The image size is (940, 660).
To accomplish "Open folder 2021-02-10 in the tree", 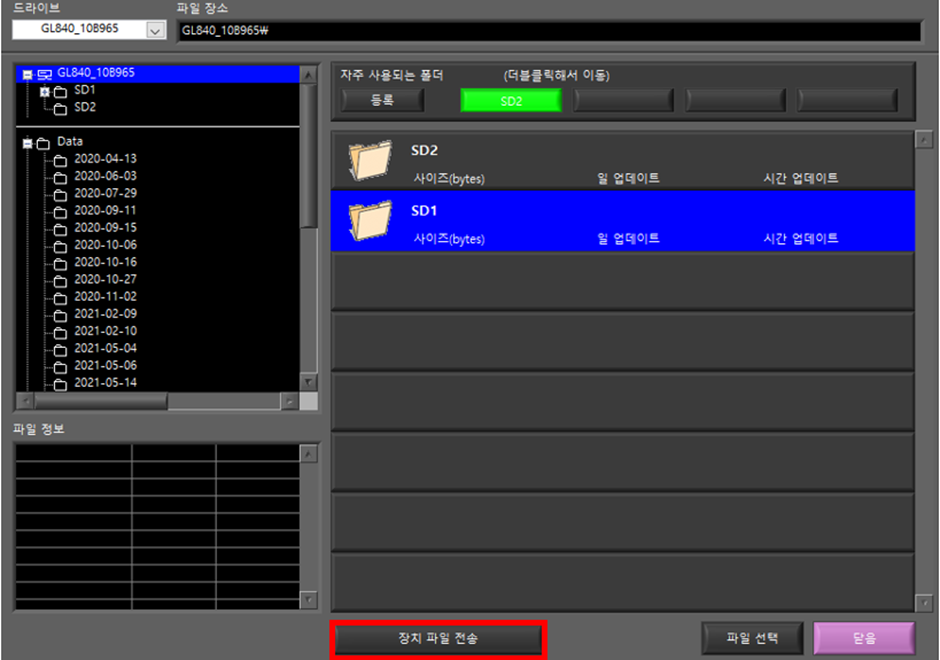I will coord(105,331).
